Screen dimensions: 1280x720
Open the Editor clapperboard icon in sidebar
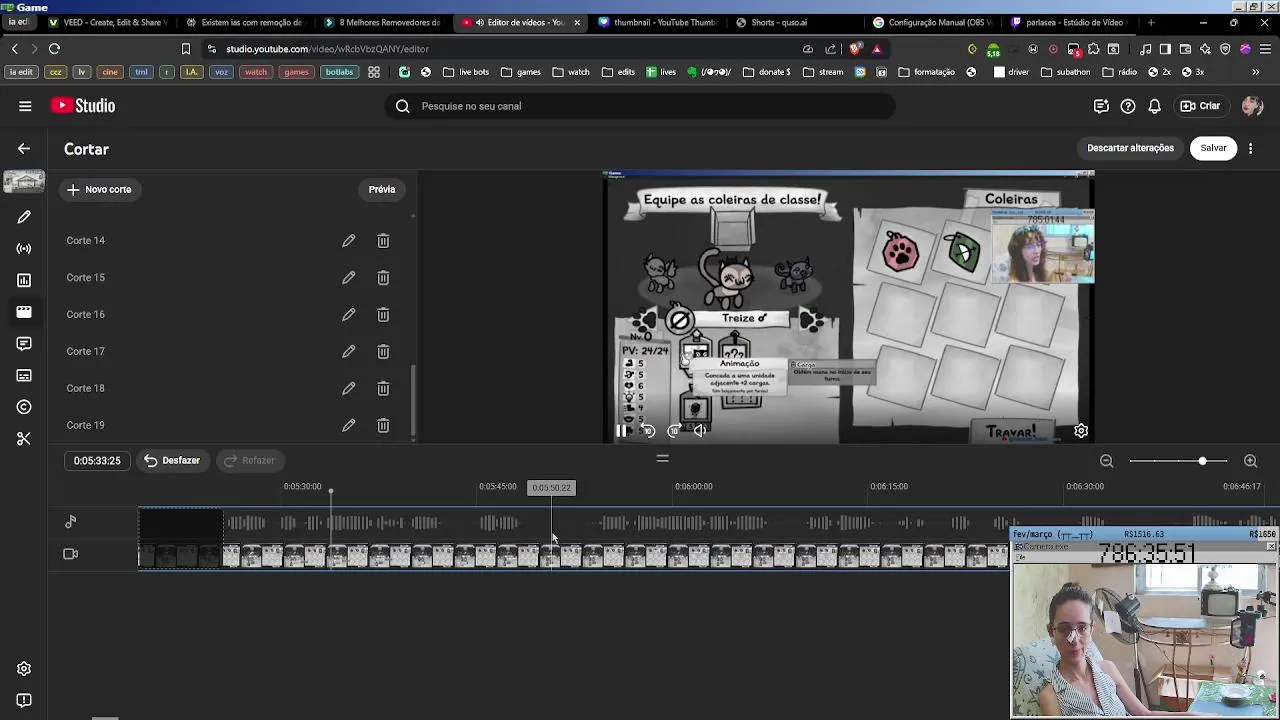pos(24,312)
